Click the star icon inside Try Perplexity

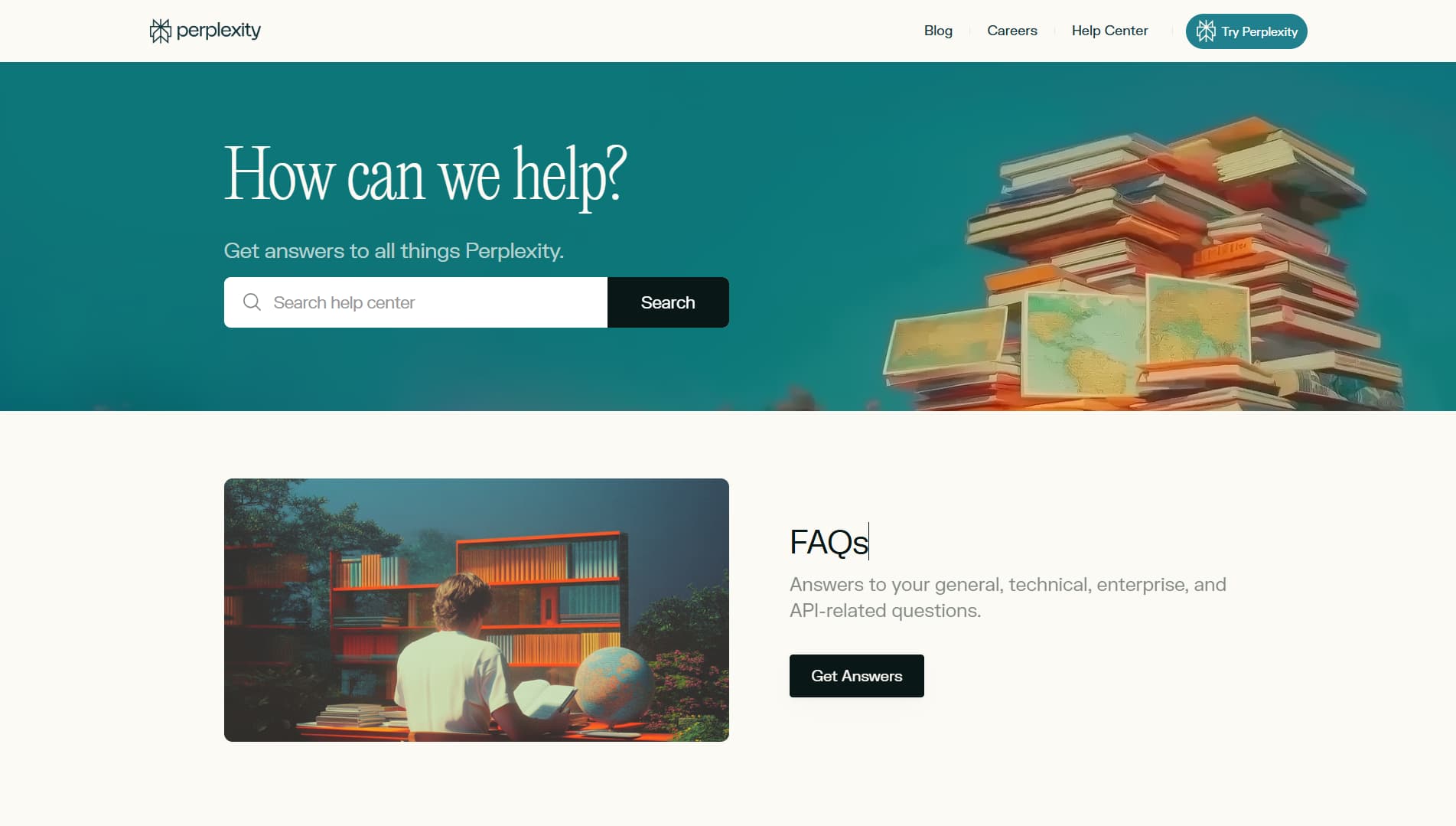pyautogui.click(x=1206, y=31)
